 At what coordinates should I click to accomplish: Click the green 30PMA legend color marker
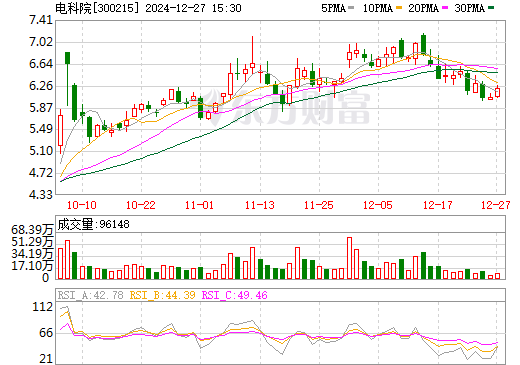(491, 7)
